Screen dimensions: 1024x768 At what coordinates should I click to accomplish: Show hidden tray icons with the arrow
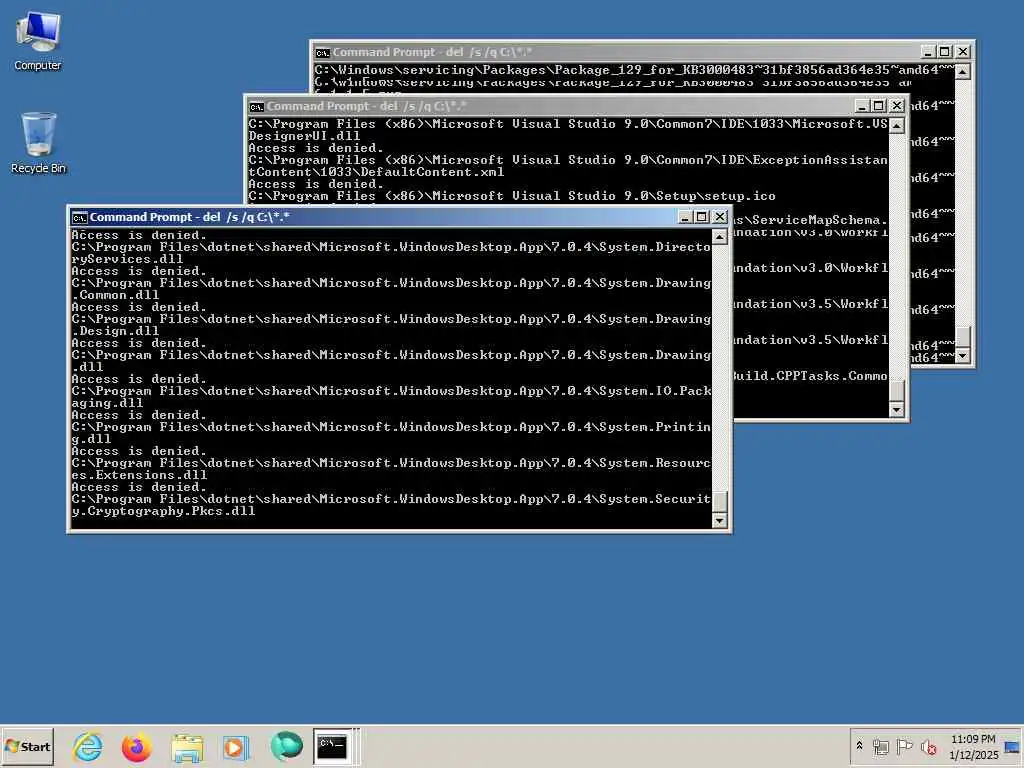859,746
